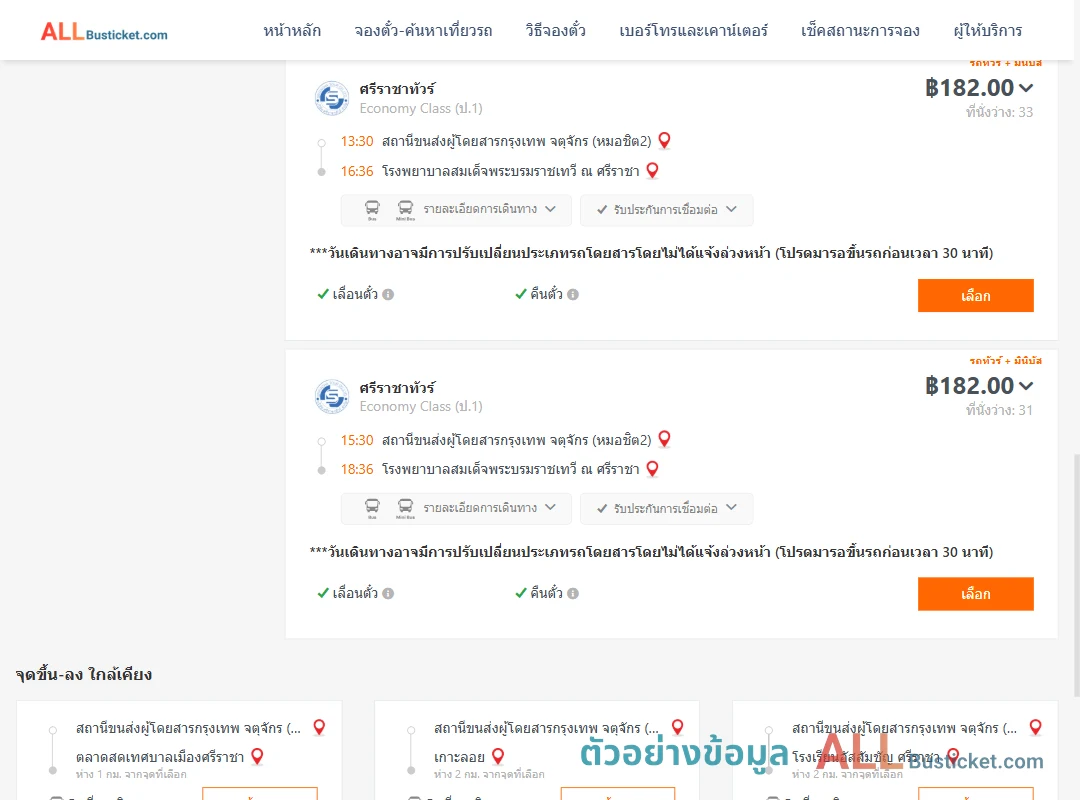Image resolution: width=1080 pixels, height=800 pixels.
Task: Open map pin in ตลาดสดเทศบาลเมืองศรีราชา card top row
Action: click(319, 727)
